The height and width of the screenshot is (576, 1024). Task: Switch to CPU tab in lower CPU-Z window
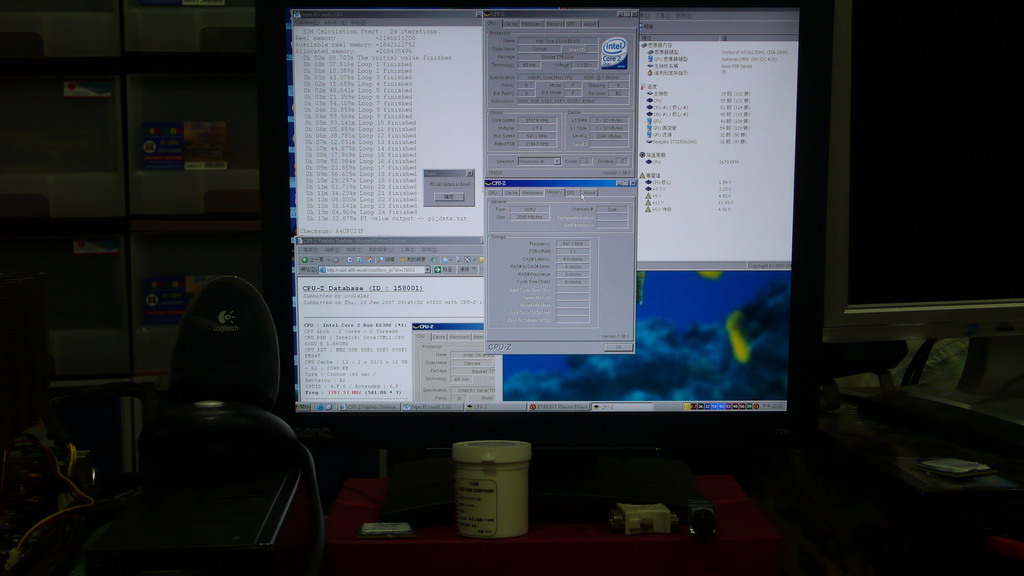[493, 193]
